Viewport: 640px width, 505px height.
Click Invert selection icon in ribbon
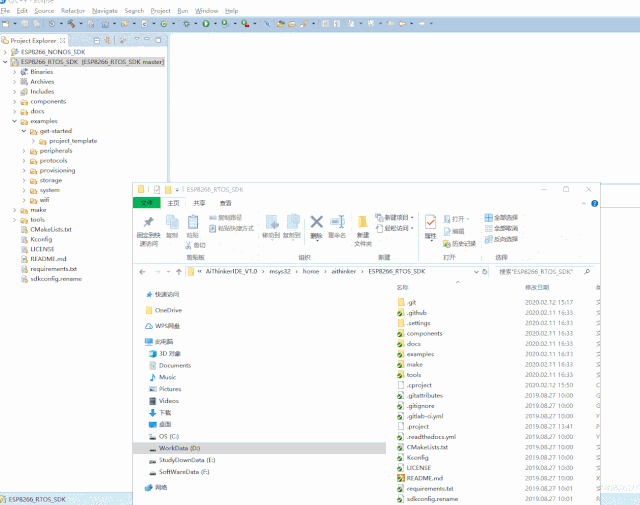point(488,239)
